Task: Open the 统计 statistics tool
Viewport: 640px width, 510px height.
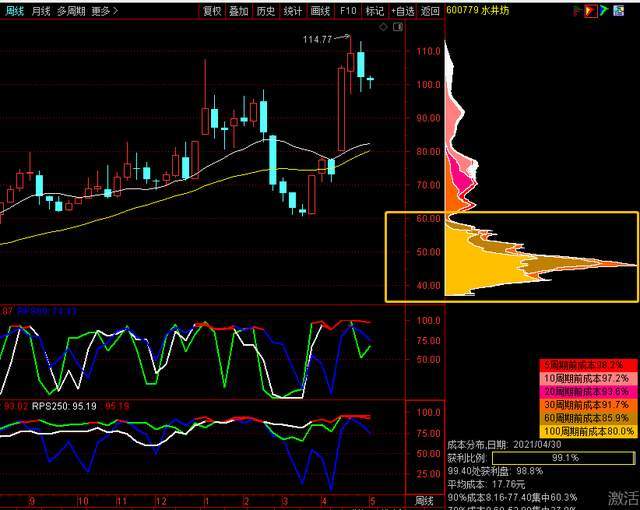Action: click(x=293, y=11)
